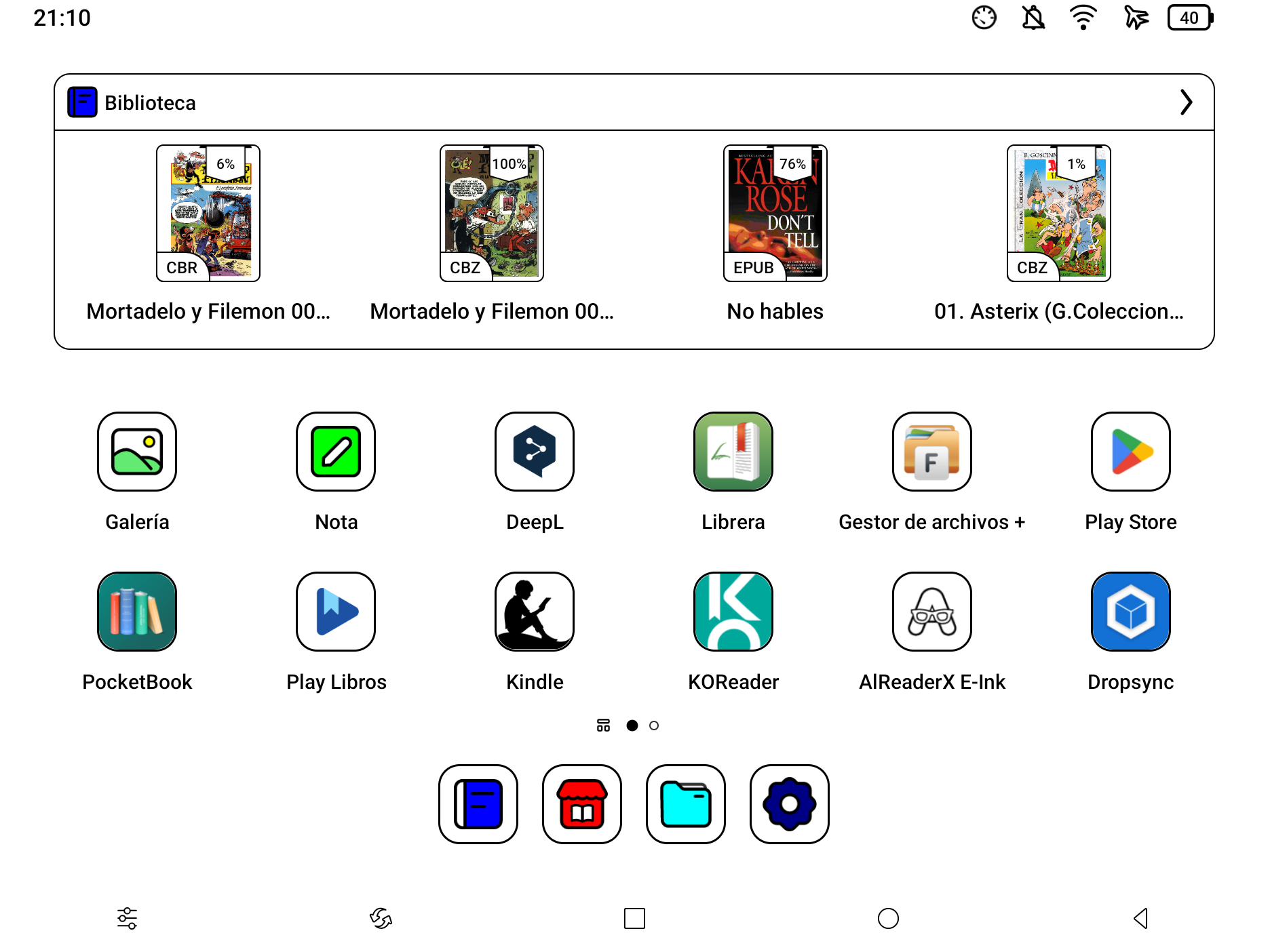Screen dimensions: 1270x952
Task: Launch the PocketBook app
Action: point(137,612)
